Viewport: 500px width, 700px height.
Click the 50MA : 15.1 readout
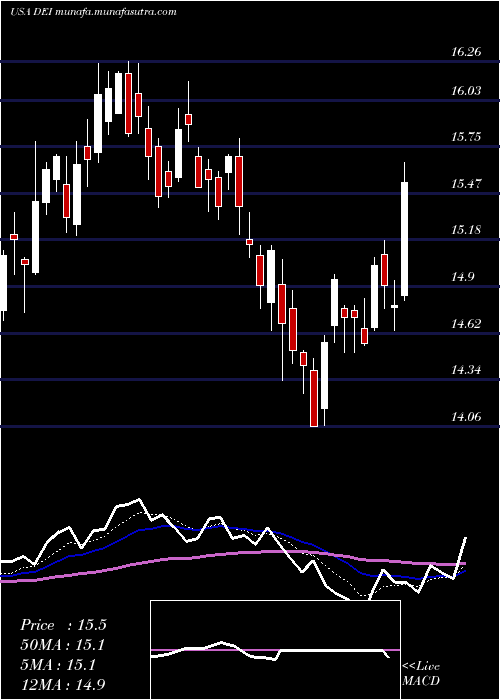click(x=63, y=645)
